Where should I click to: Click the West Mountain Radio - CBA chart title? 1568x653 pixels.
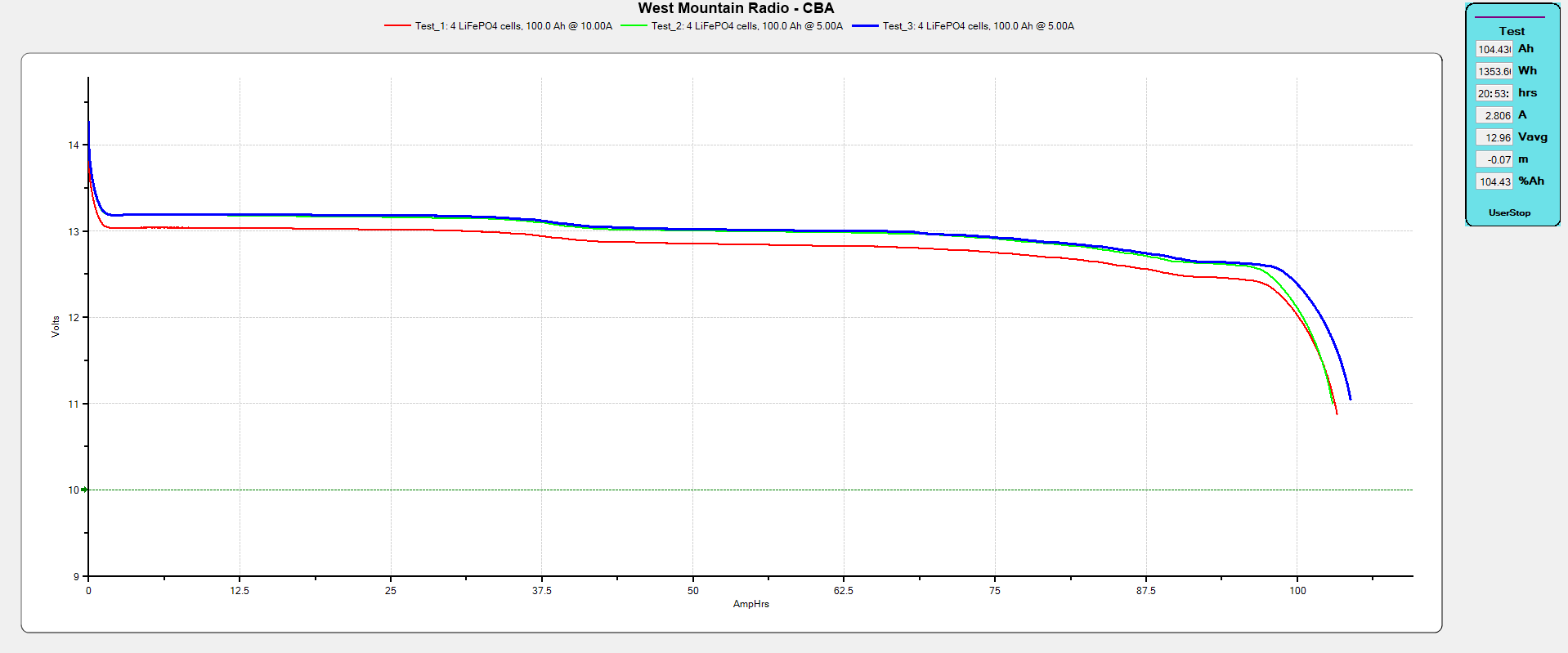point(736,8)
